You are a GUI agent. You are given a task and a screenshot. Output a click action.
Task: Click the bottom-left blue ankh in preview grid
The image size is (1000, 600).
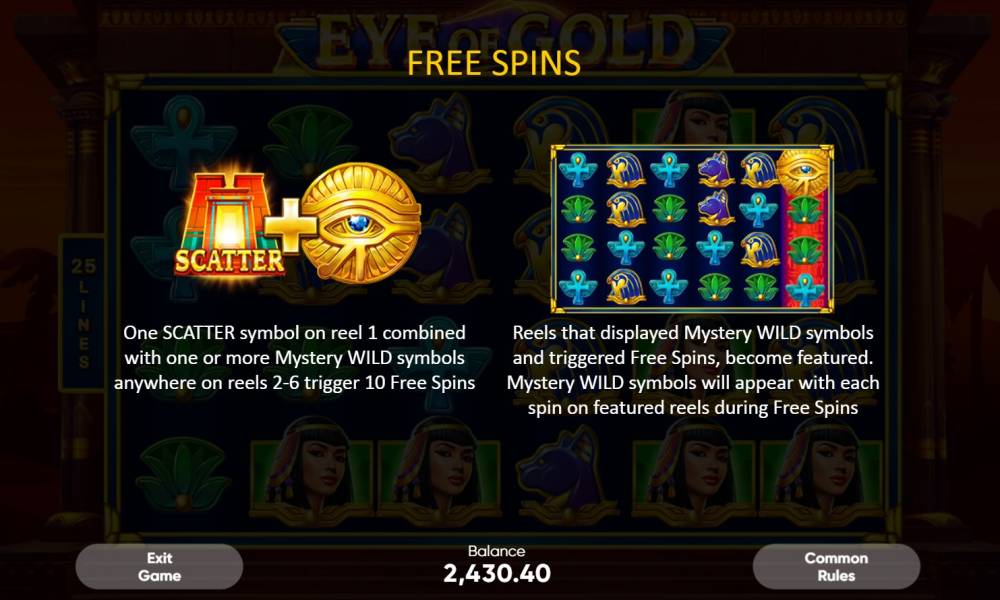click(578, 288)
